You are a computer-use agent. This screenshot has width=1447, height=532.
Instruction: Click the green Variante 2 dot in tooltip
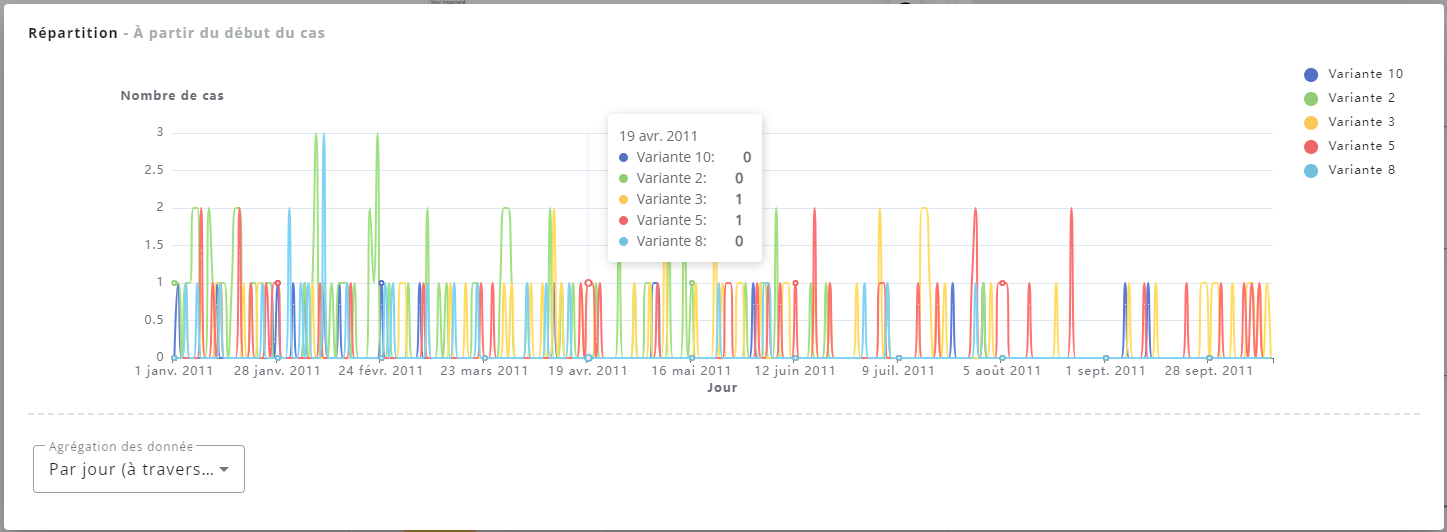(x=624, y=178)
